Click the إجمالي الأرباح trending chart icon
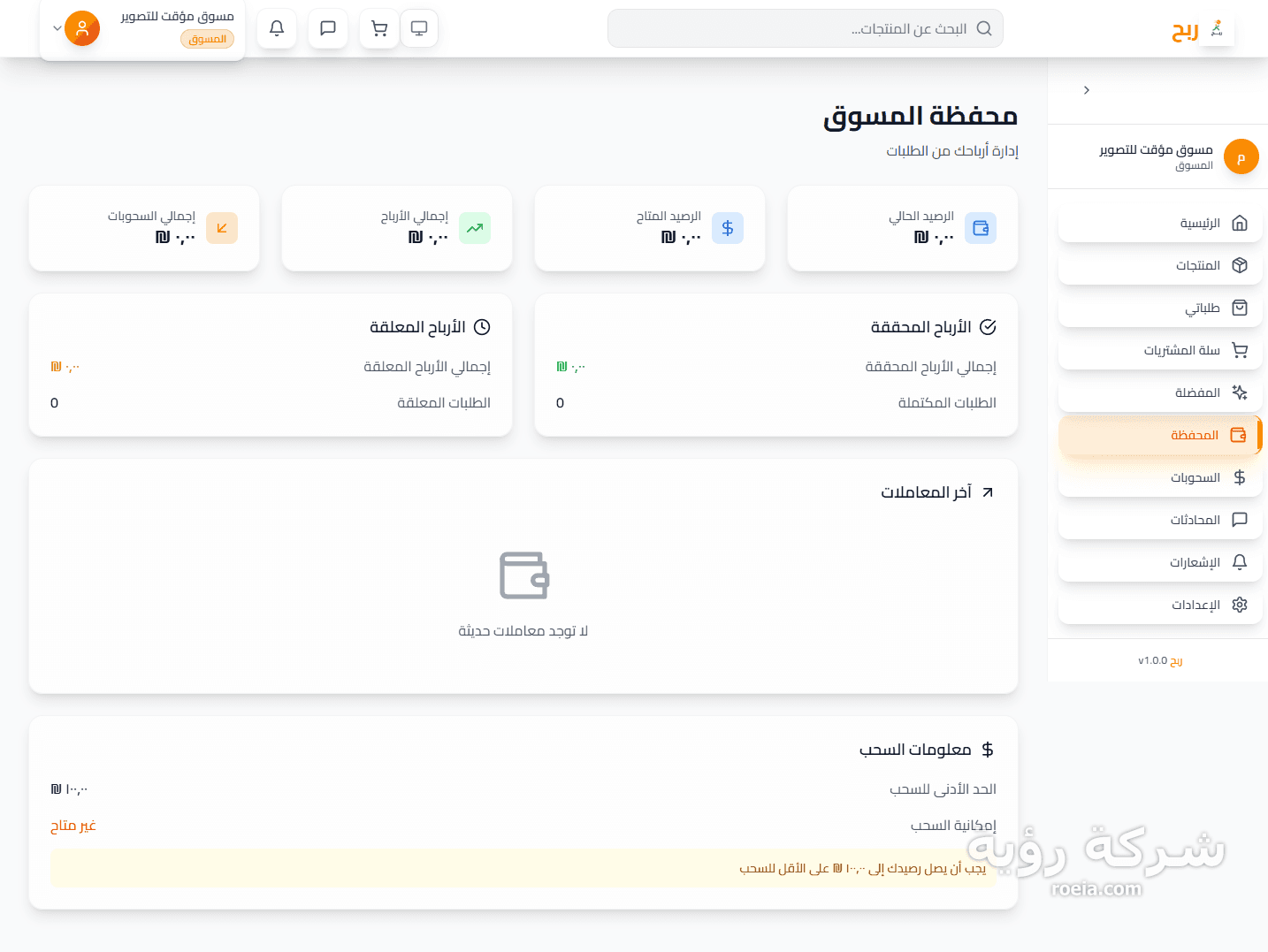This screenshot has width=1268, height=952. pos(475,228)
